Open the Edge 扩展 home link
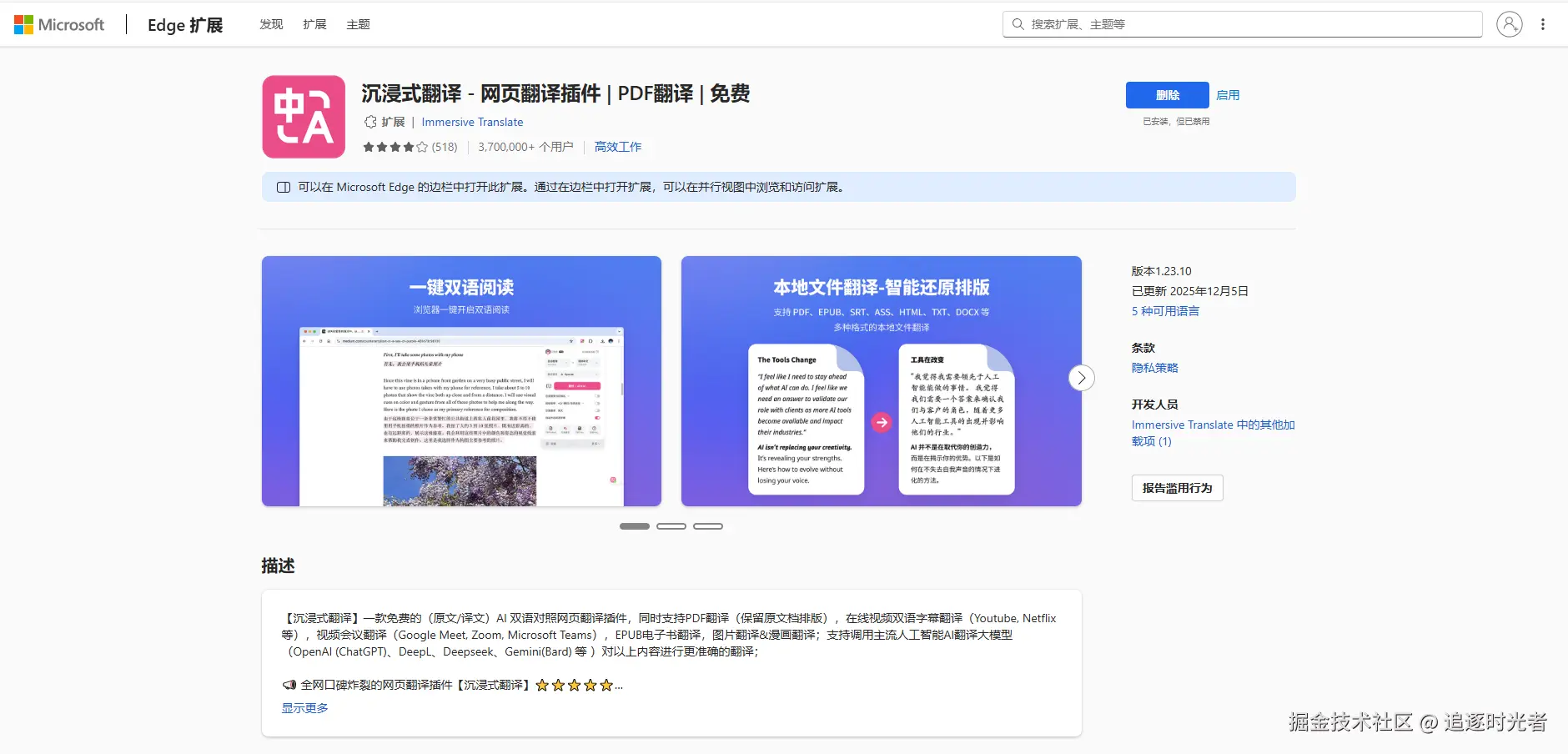1568x754 pixels. (185, 25)
